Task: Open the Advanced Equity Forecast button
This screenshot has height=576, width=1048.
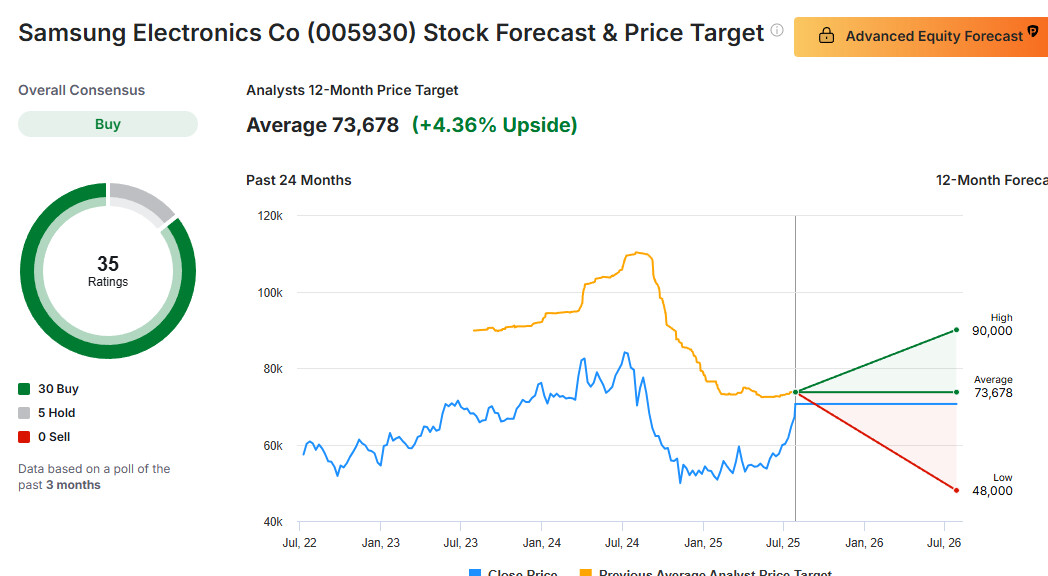Action: pos(920,36)
